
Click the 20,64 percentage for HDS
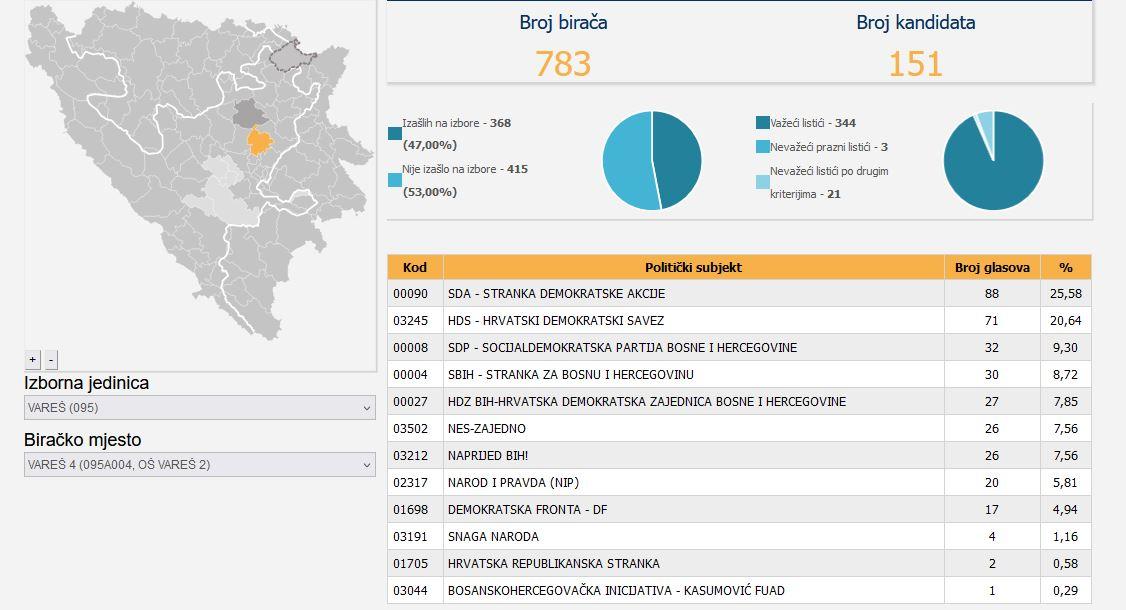tap(1066, 320)
